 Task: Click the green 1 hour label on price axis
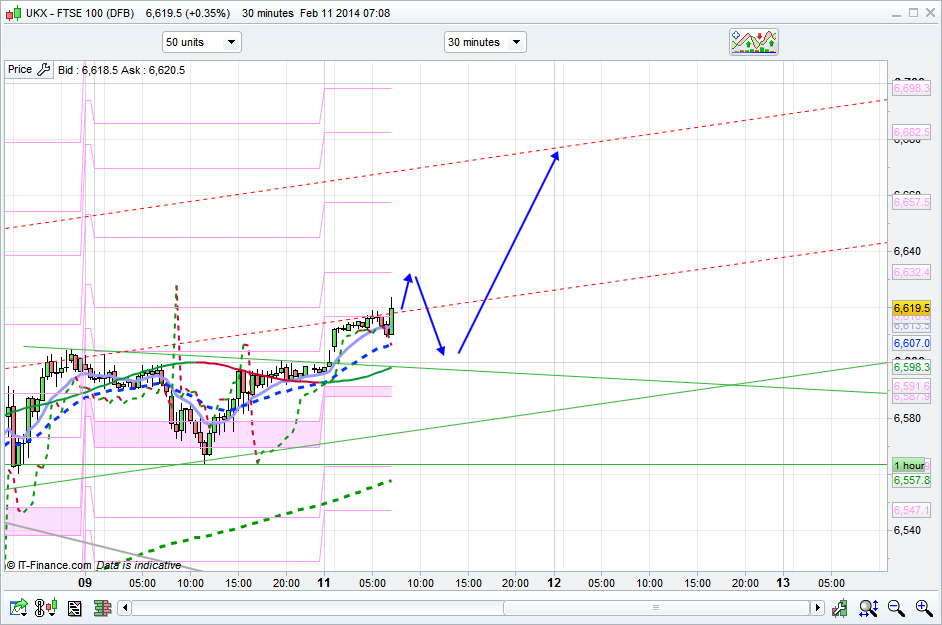909,466
